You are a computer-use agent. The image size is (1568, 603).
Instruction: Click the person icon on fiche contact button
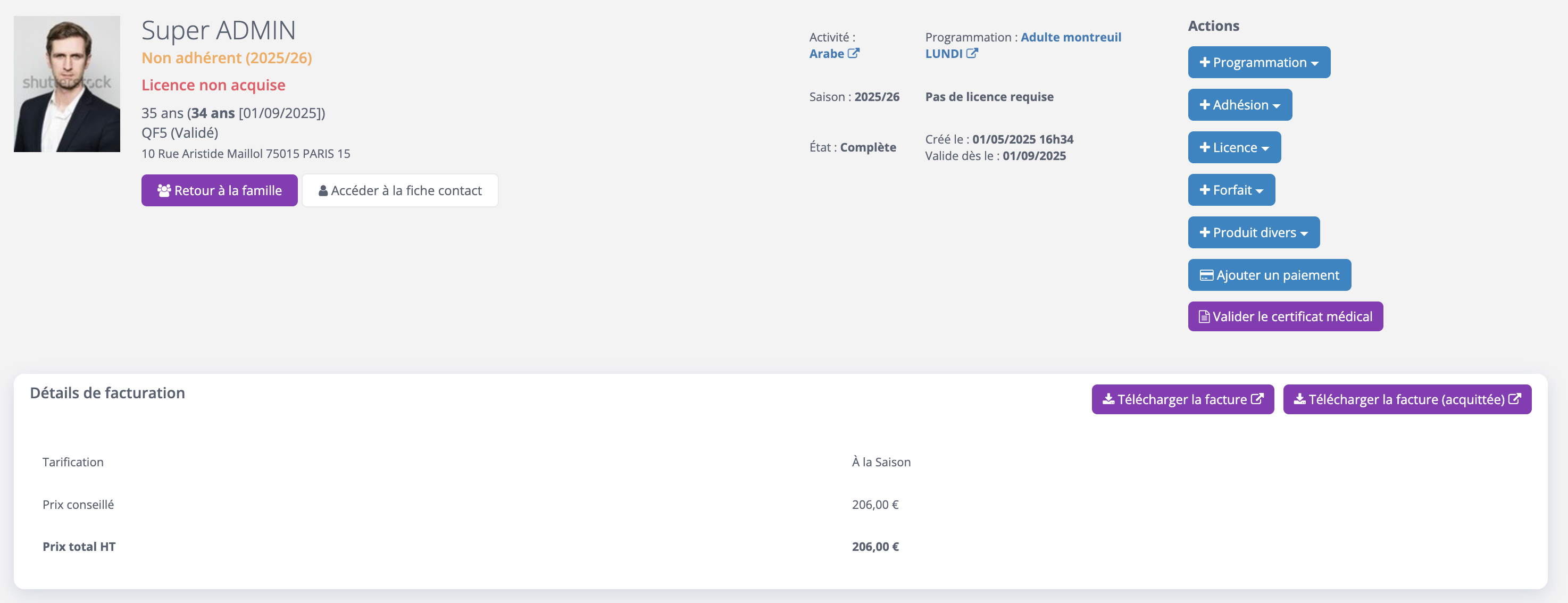pos(323,191)
